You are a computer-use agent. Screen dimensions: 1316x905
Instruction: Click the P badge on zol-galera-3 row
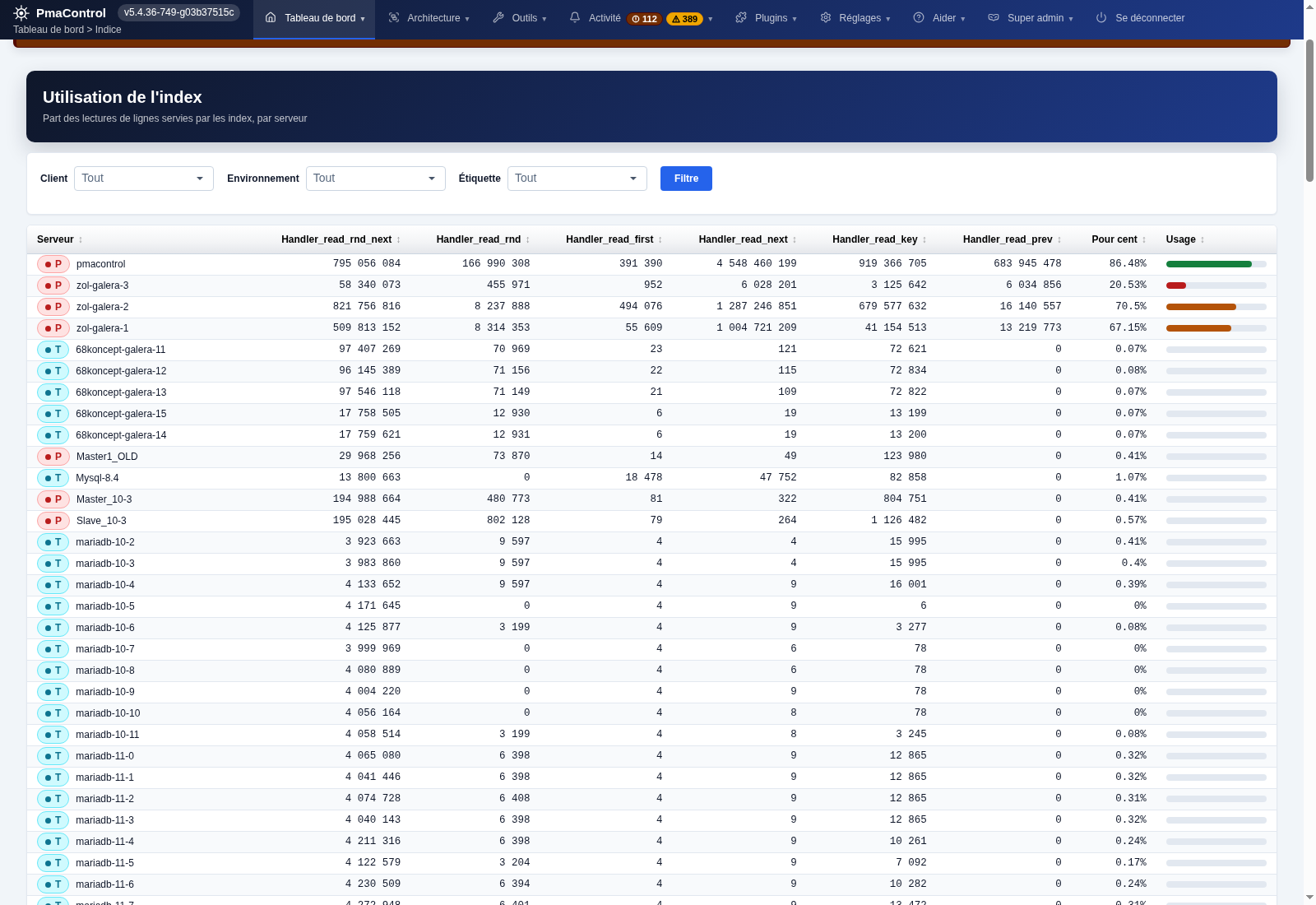click(x=53, y=285)
